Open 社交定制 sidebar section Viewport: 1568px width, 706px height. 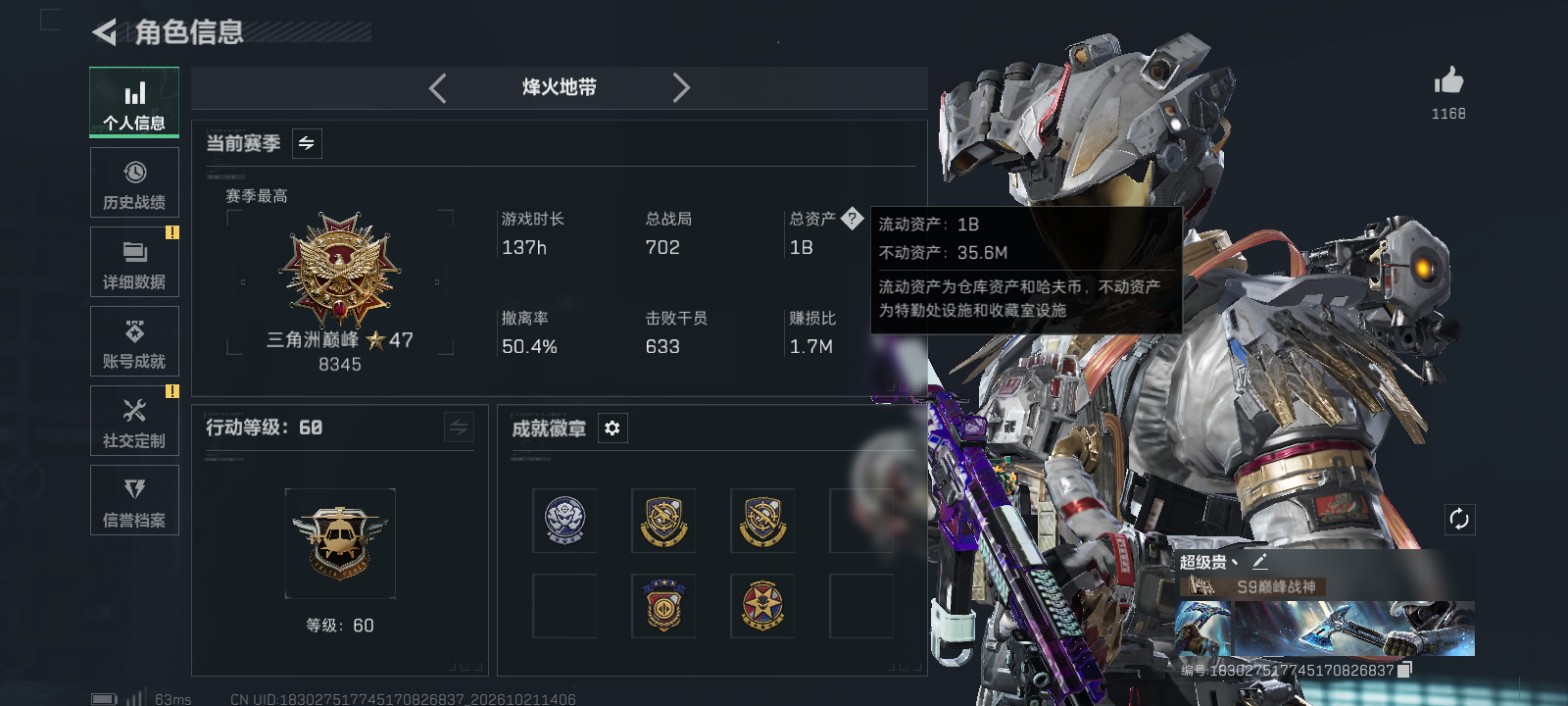[134, 422]
